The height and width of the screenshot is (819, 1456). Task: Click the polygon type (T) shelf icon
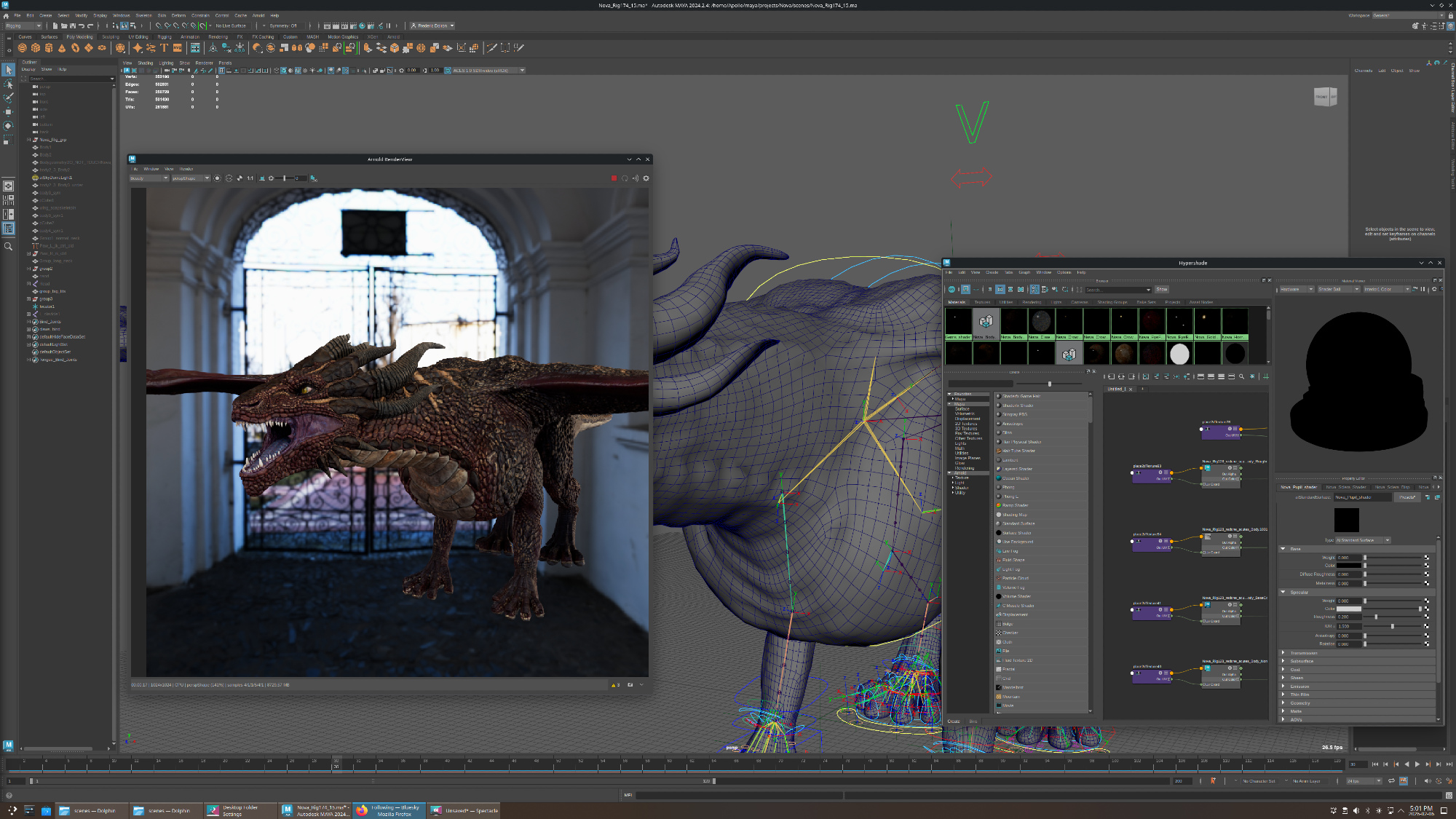(164, 48)
